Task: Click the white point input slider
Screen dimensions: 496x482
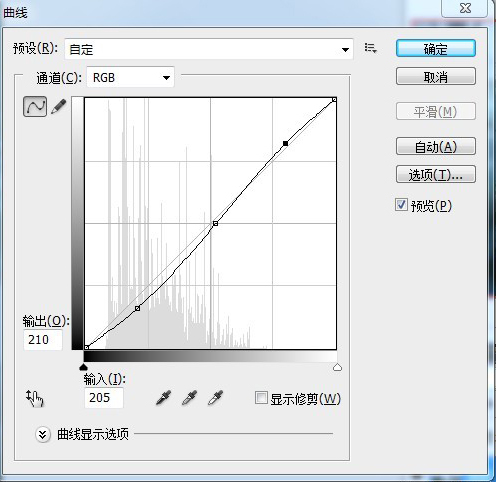Action: point(337,367)
